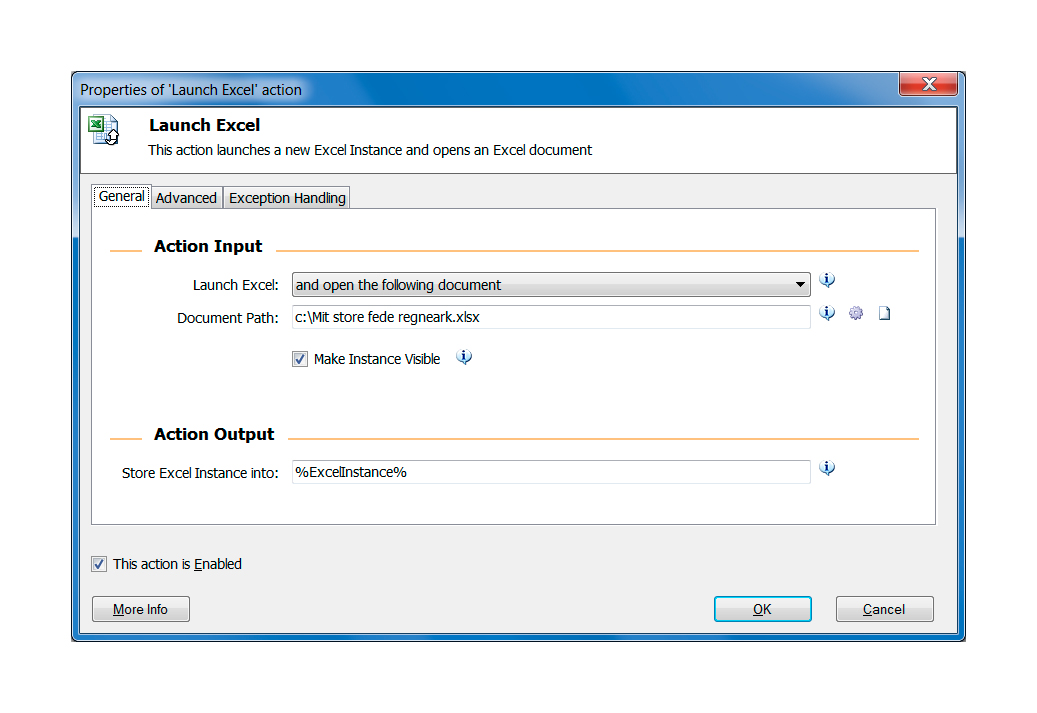1037x713 pixels.
Task: Open the Exception Handling tab
Action: pos(287,198)
